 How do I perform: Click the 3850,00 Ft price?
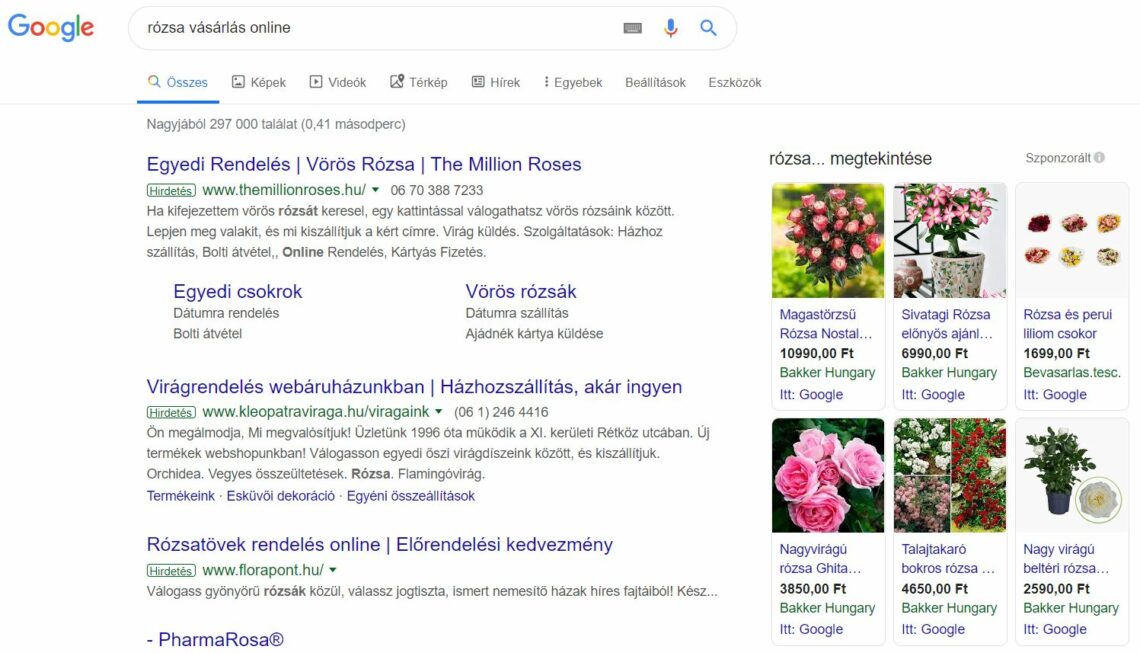pos(813,589)
